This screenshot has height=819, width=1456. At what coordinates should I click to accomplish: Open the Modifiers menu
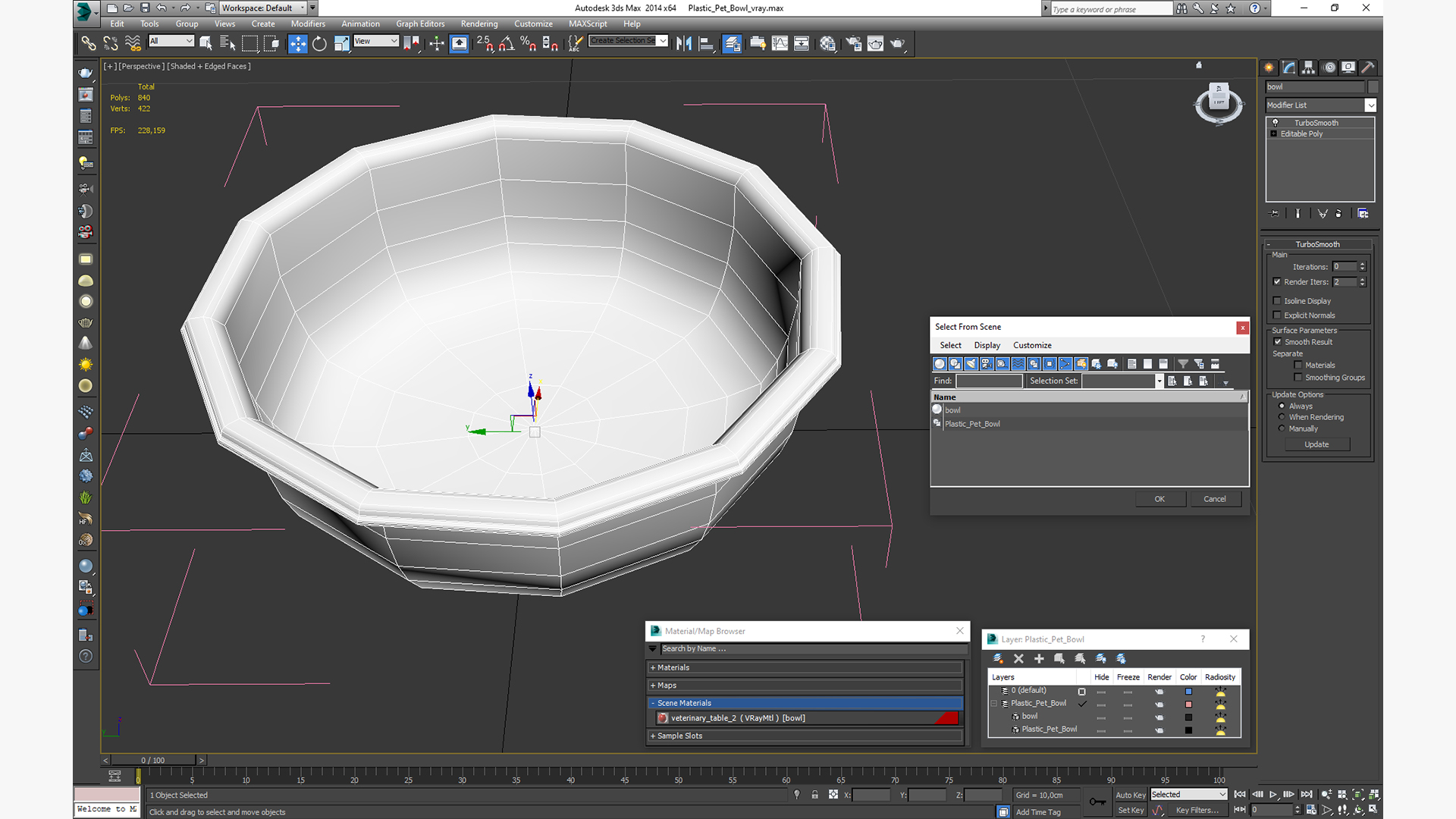pos(308,24)
